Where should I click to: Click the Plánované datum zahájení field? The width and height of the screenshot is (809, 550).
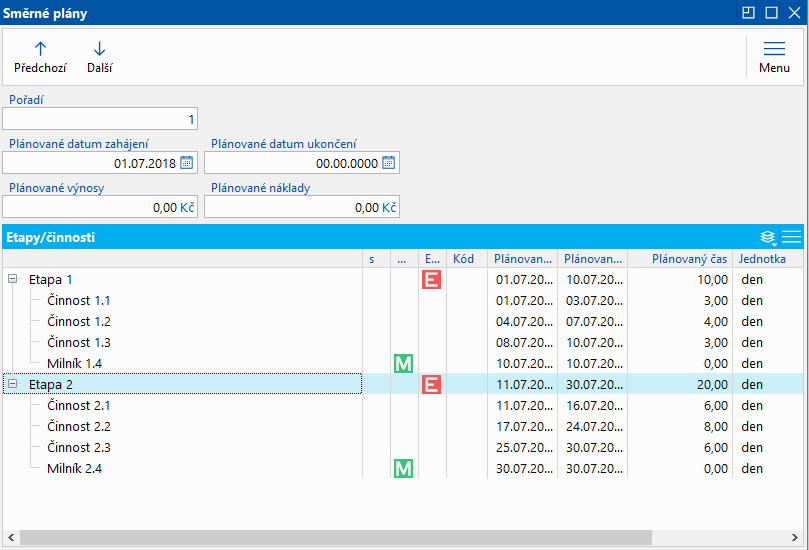pyautogui.click(x=100, y=163)
